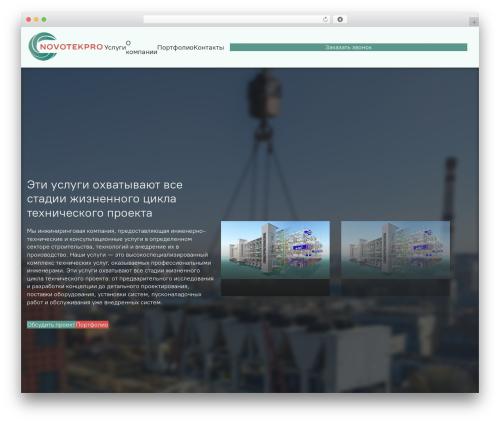
Task: Reload the page with the refresh icon
Action: pyautogui.click(x=325, y=19)
